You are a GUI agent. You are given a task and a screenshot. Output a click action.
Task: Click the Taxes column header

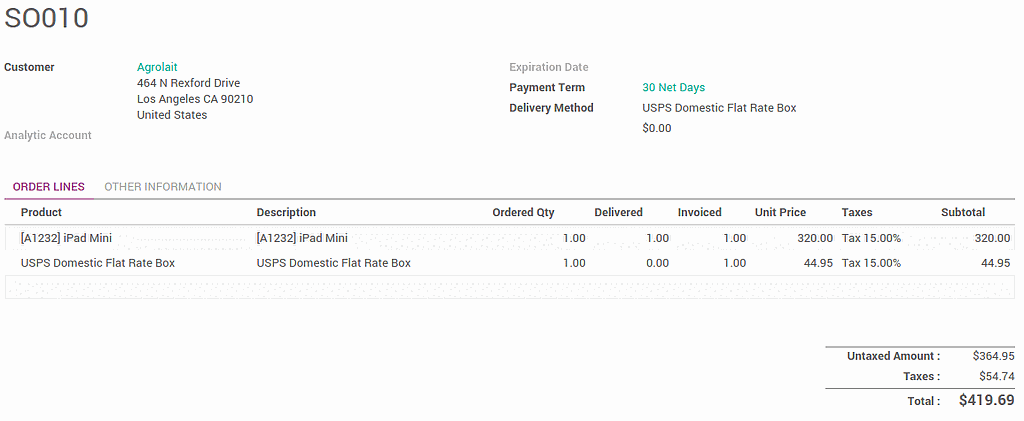point(857,212)
